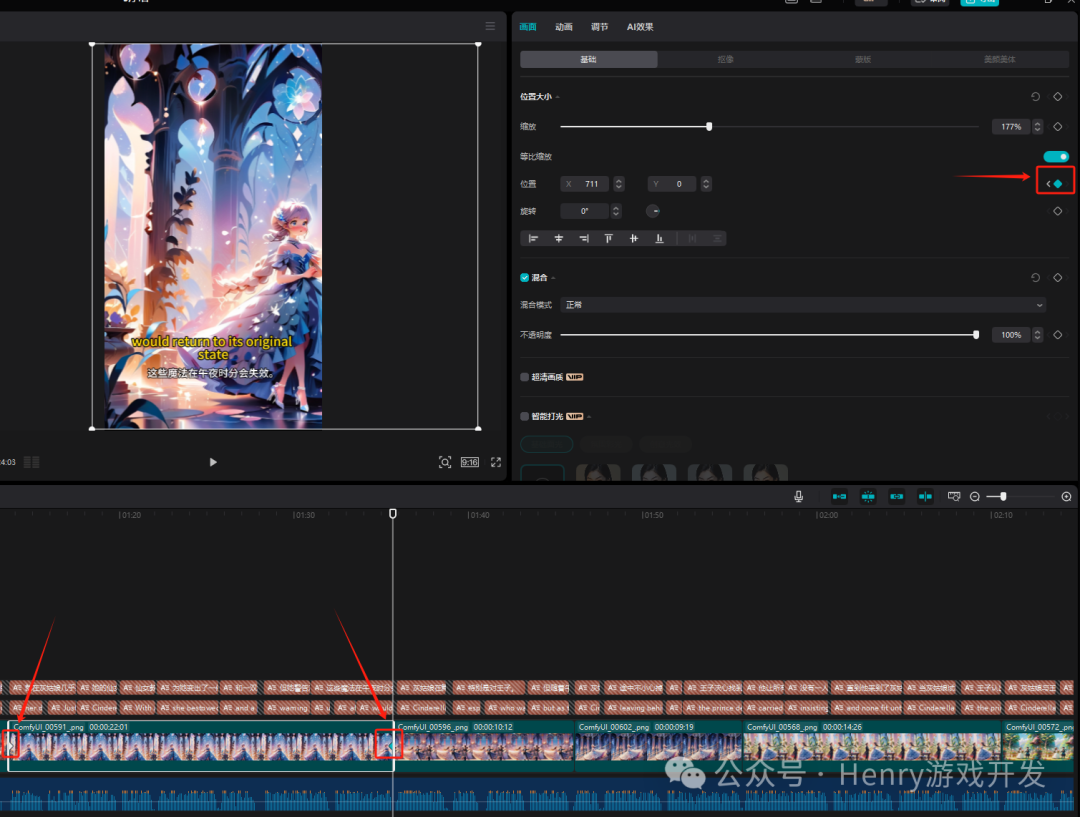1080x817 pixels.
Task: Select the 基础 sub-tab
Action: (588, 59)
